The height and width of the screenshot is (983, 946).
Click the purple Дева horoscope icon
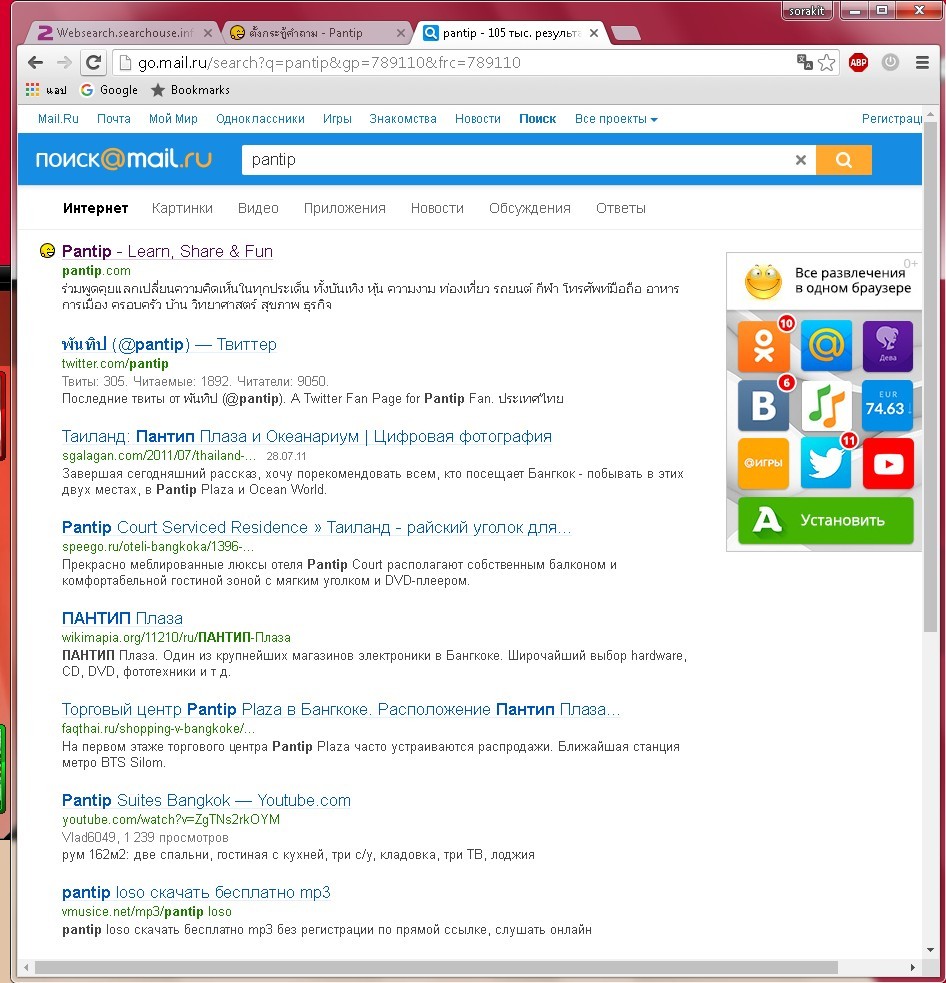[x=888, y=346]
